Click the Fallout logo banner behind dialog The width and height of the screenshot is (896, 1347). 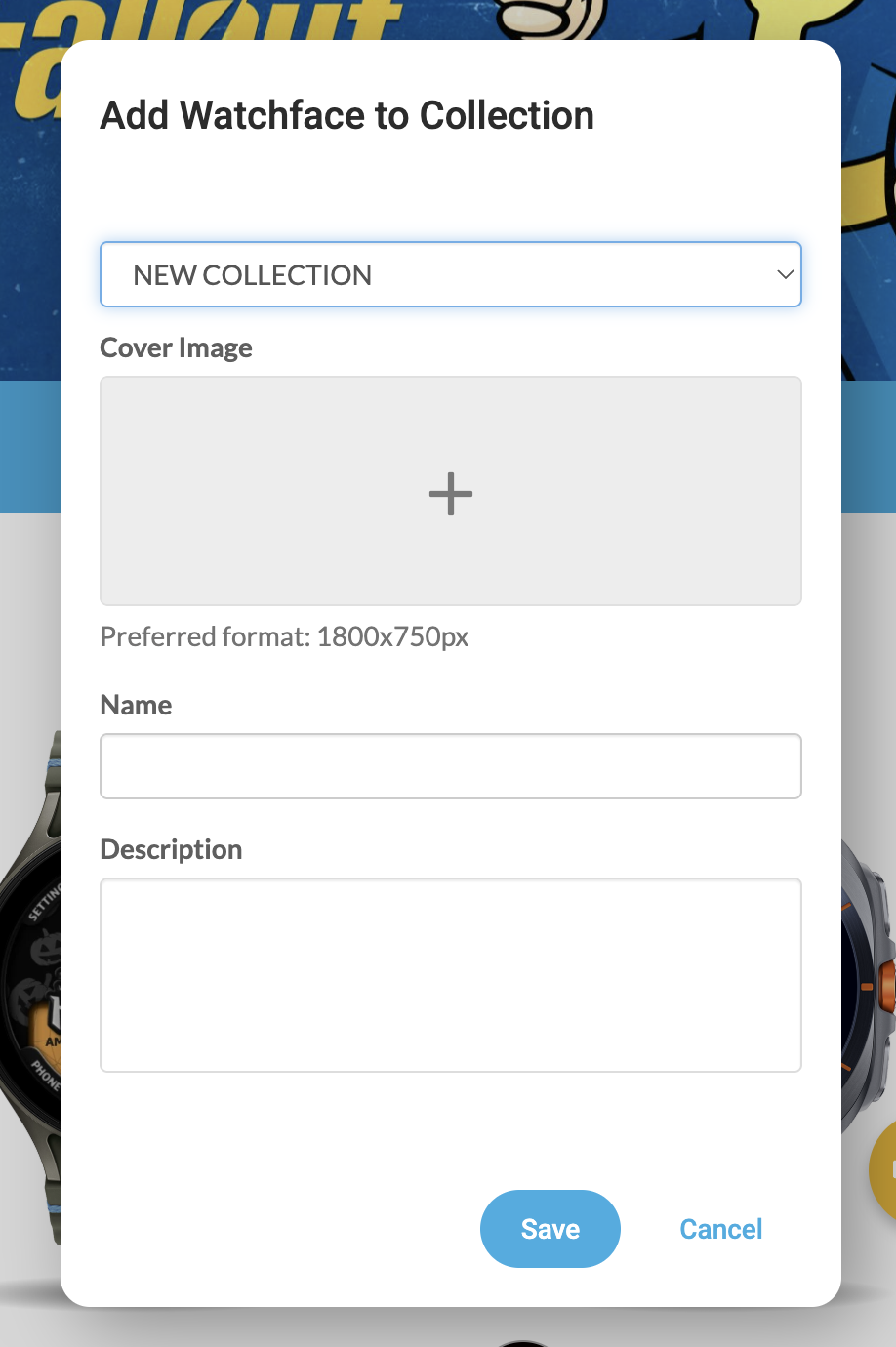click(195, 21)
